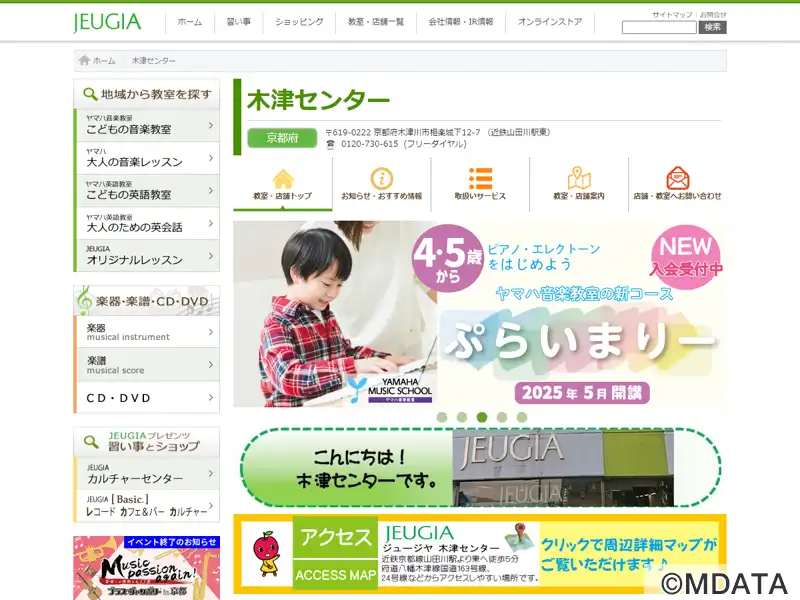
Task: Expand the カルチャーセンター arrow
Action: pyautogui.click(x=211, y=473)
